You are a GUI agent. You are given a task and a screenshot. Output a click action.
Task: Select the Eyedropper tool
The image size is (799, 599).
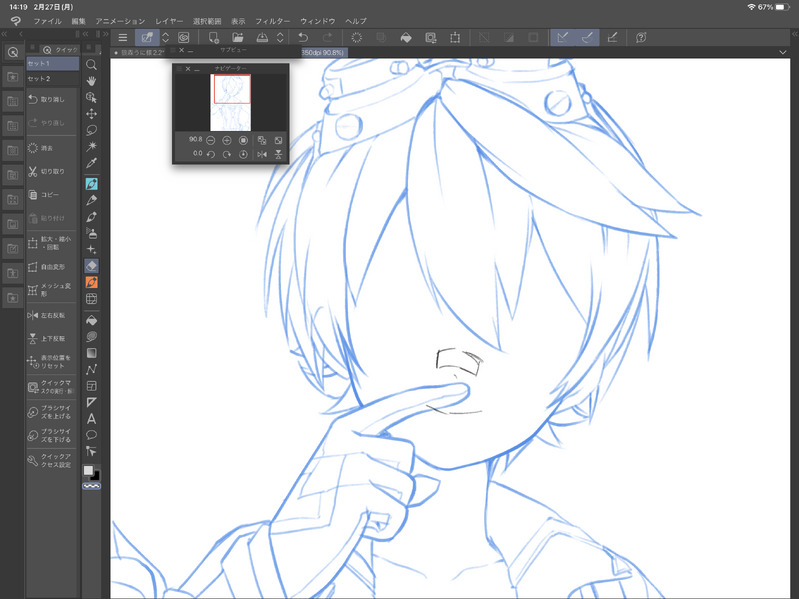pos(91,163)
